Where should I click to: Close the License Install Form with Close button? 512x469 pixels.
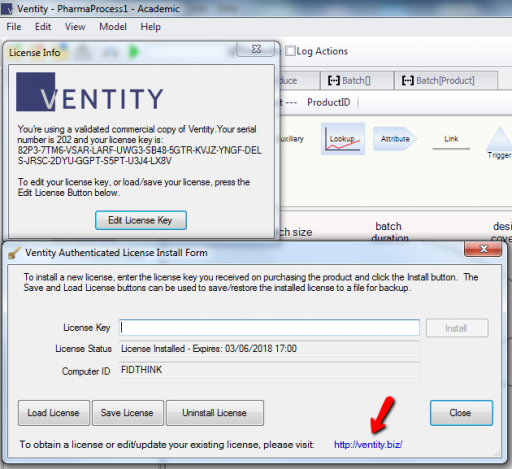coord(461,413)
